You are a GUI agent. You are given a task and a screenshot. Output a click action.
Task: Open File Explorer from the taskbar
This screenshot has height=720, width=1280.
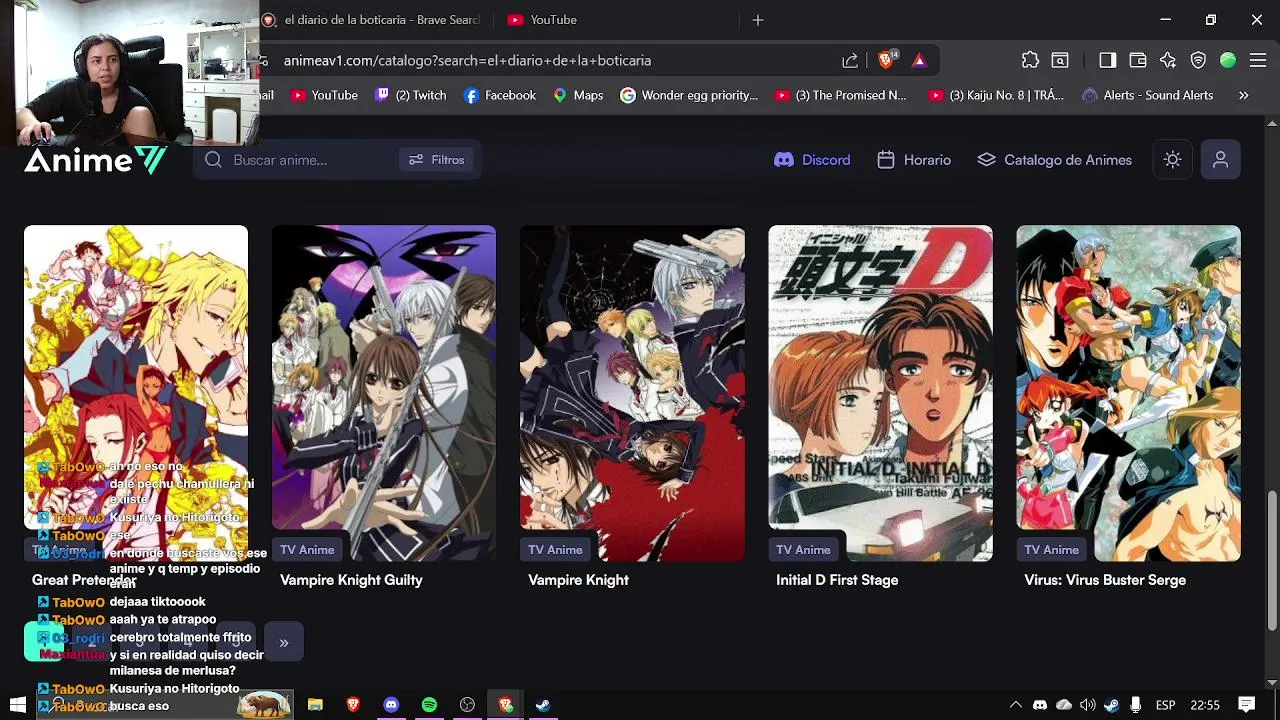tap(315, 705)
